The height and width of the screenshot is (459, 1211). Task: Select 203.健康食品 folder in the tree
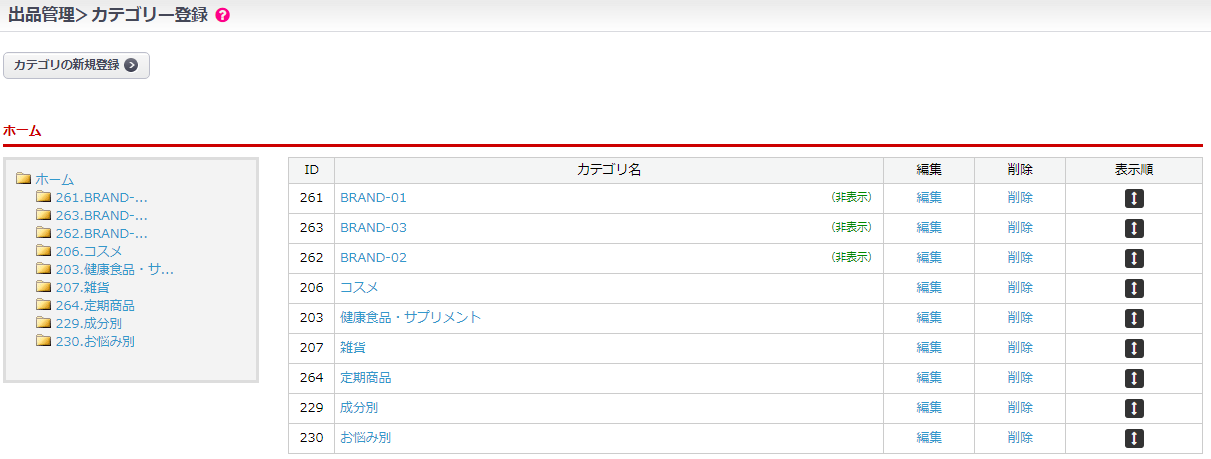coord(114,269)
